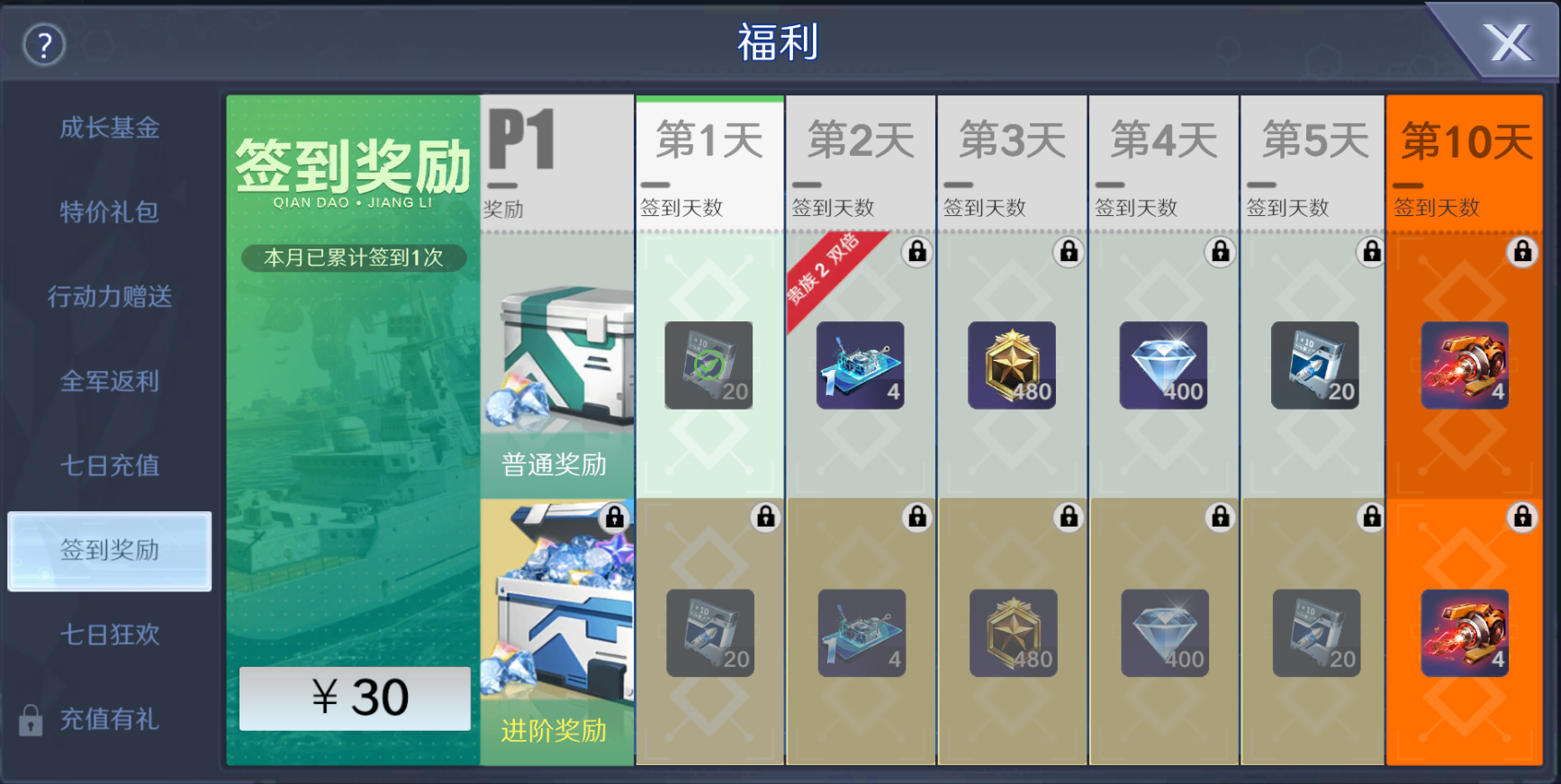Screen dimensions: 1561x784
Task: Tap the Day 10 cannon reward in normal row
Action: (x=1465, y=365)
